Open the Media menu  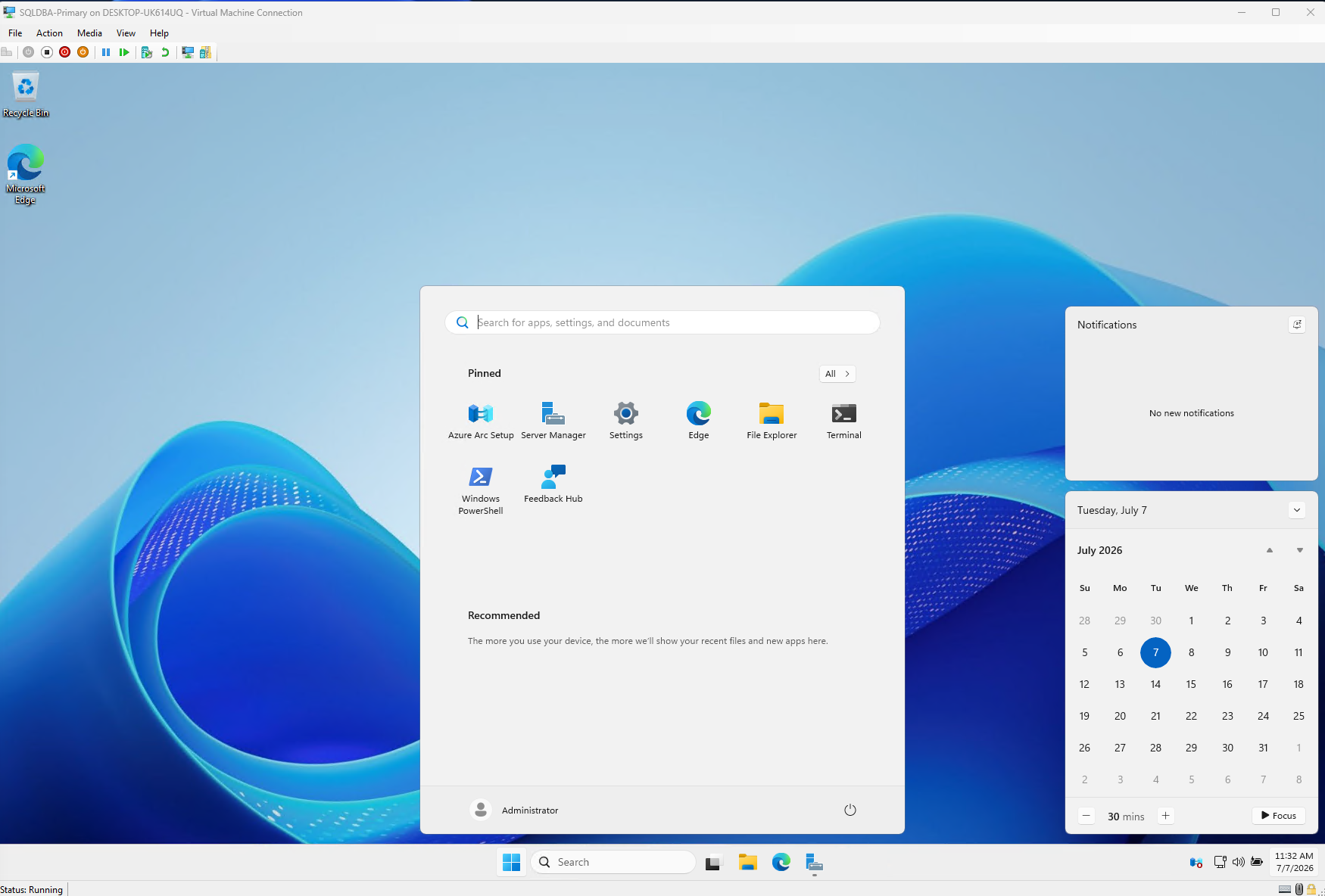coord(89,33)
